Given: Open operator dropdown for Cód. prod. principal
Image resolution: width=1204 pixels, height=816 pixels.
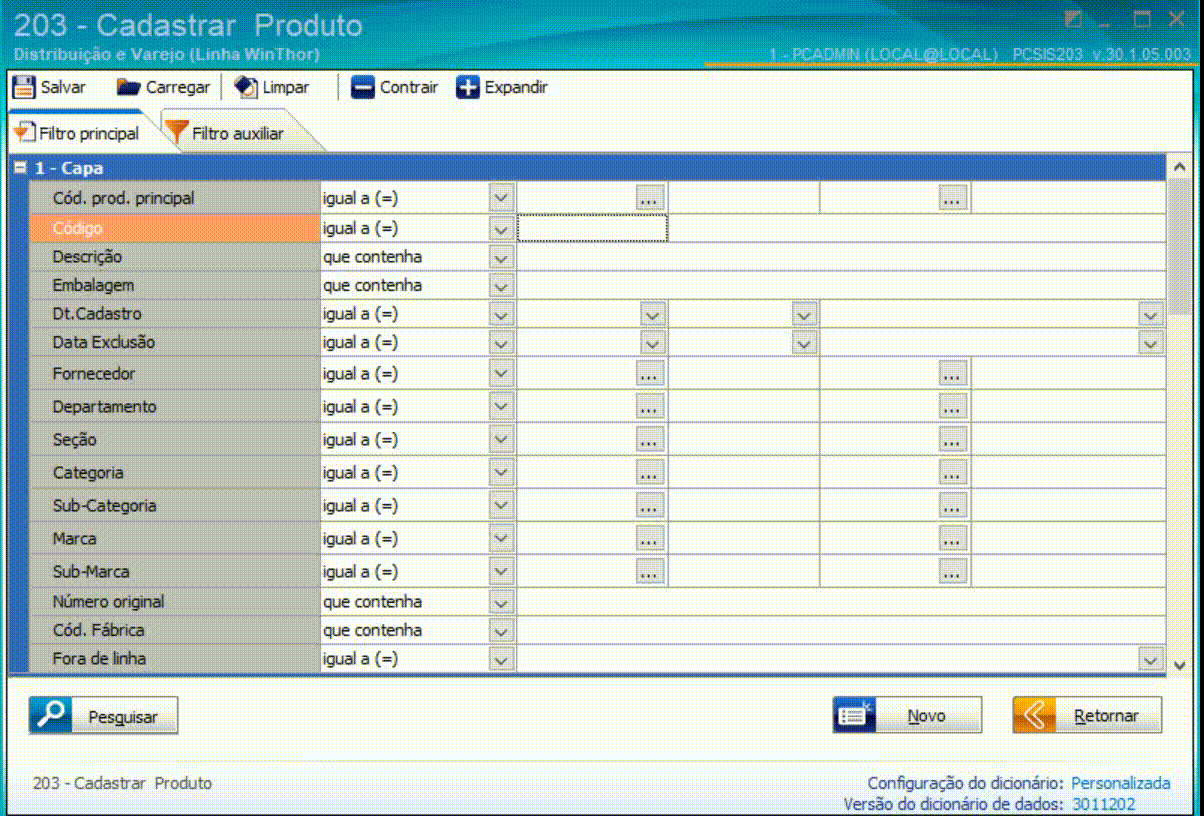Looking at the screenshot, I should click(x=501, y=198).
